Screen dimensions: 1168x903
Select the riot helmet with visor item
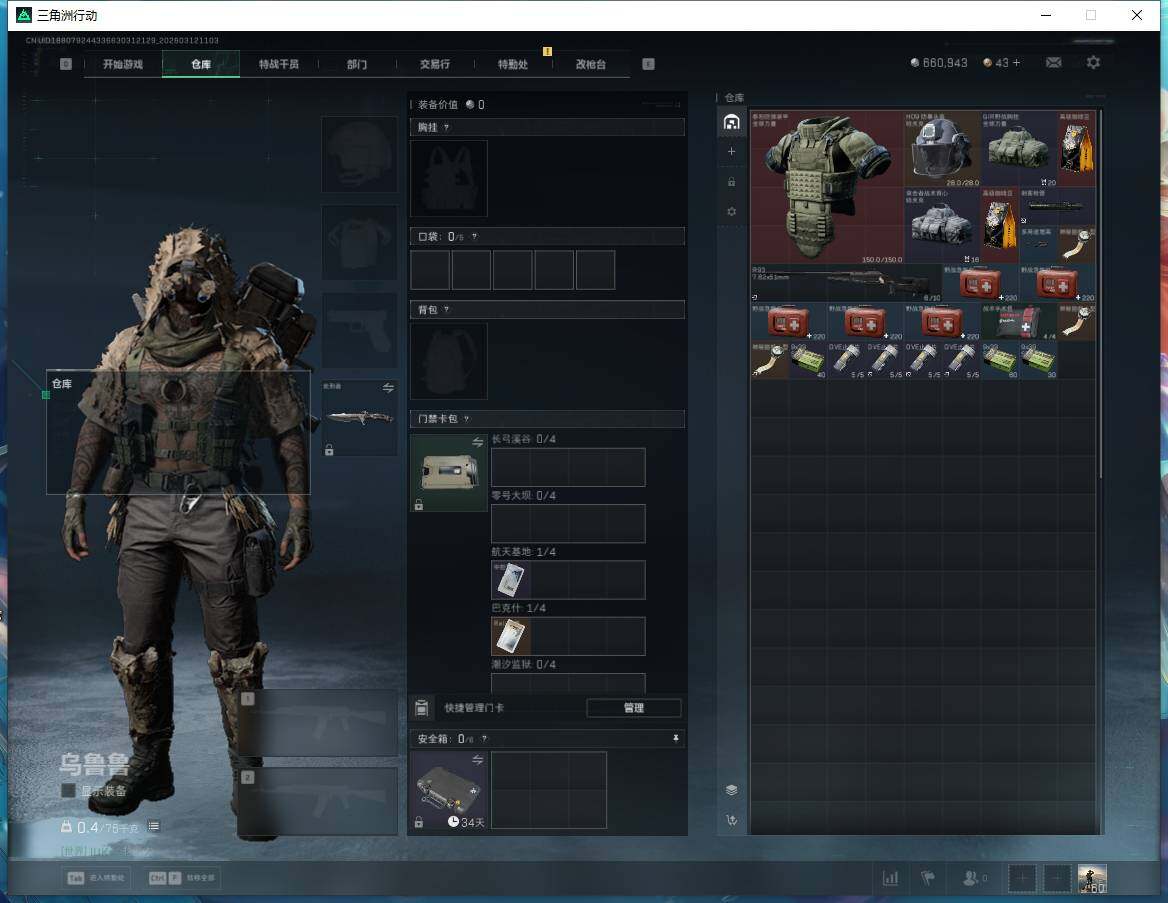point(942,149)
